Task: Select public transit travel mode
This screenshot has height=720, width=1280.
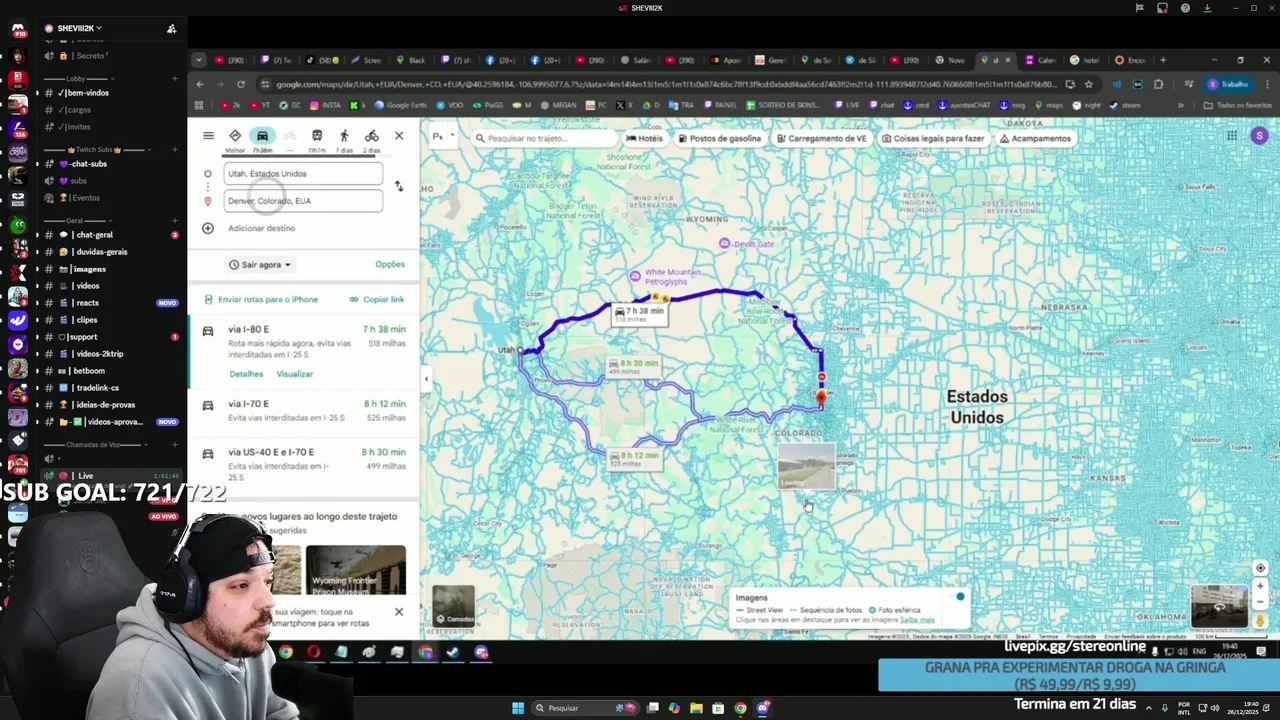Action: pyautogui.click(x=317, y=136)
